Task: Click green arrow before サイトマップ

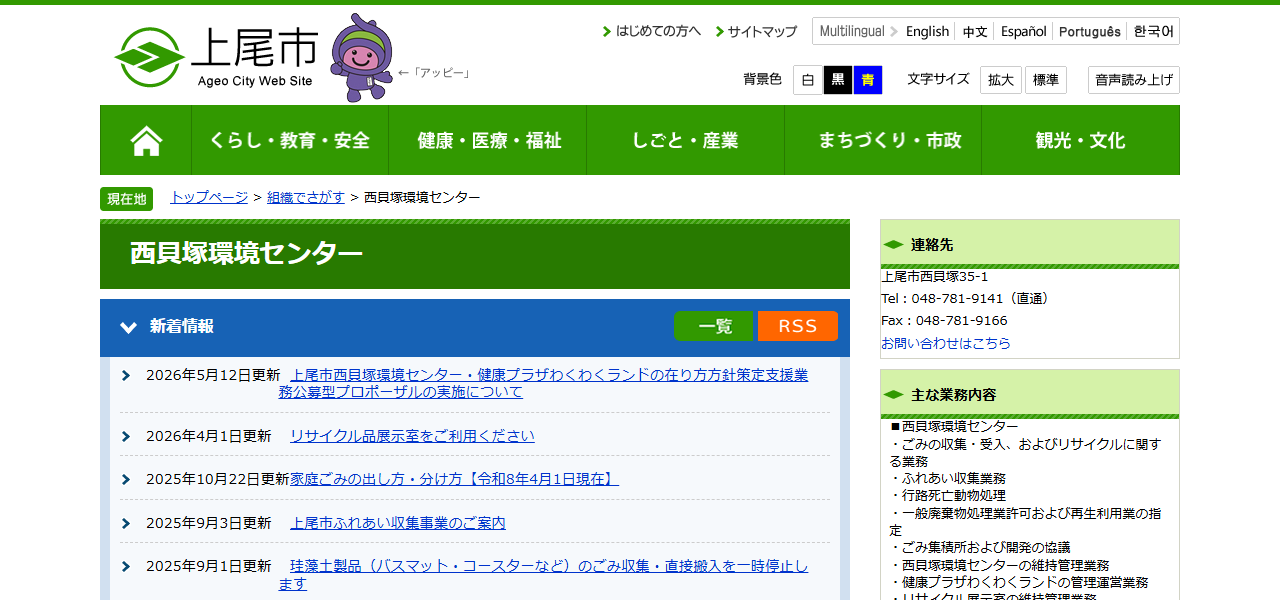Action: click(x=720, y=32)
